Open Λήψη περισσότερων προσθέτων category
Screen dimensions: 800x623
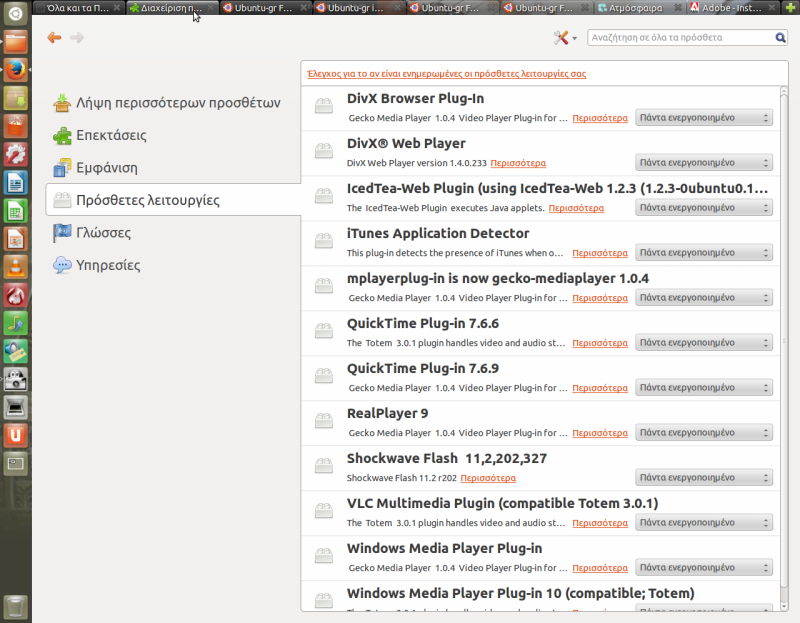click(x=167, y=103)
